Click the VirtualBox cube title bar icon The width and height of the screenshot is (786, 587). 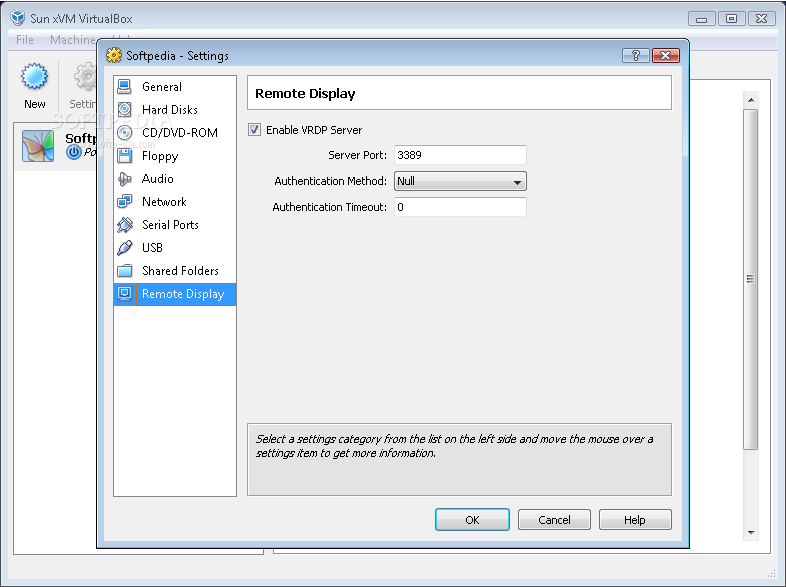(x=18, y=18)
